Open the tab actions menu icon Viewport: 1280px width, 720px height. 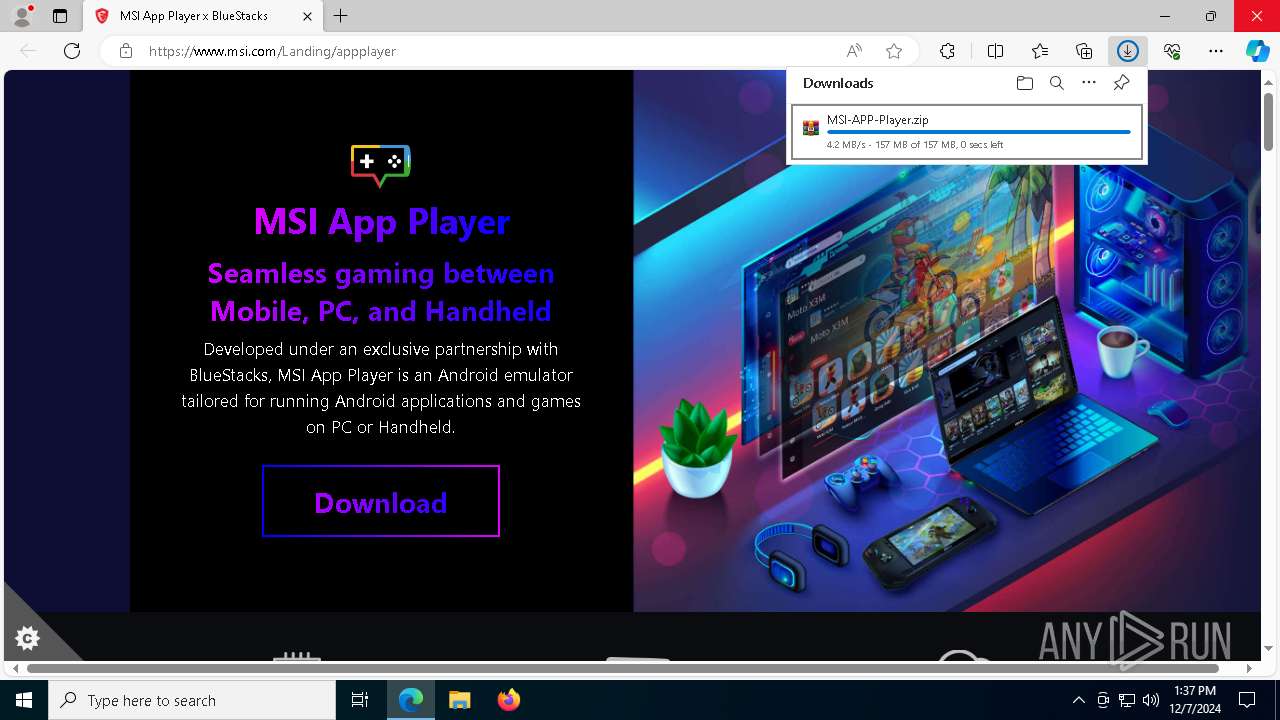coord(60,16)
